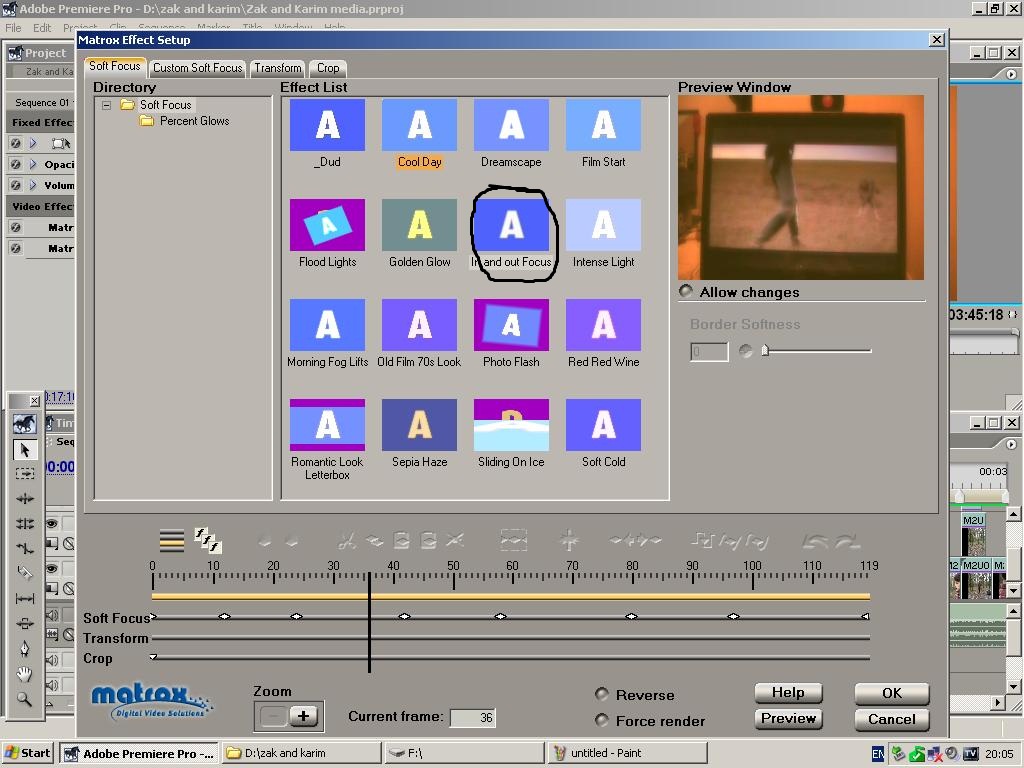
Task: Click the Current frame field
Action: click(x=473, y=718)
